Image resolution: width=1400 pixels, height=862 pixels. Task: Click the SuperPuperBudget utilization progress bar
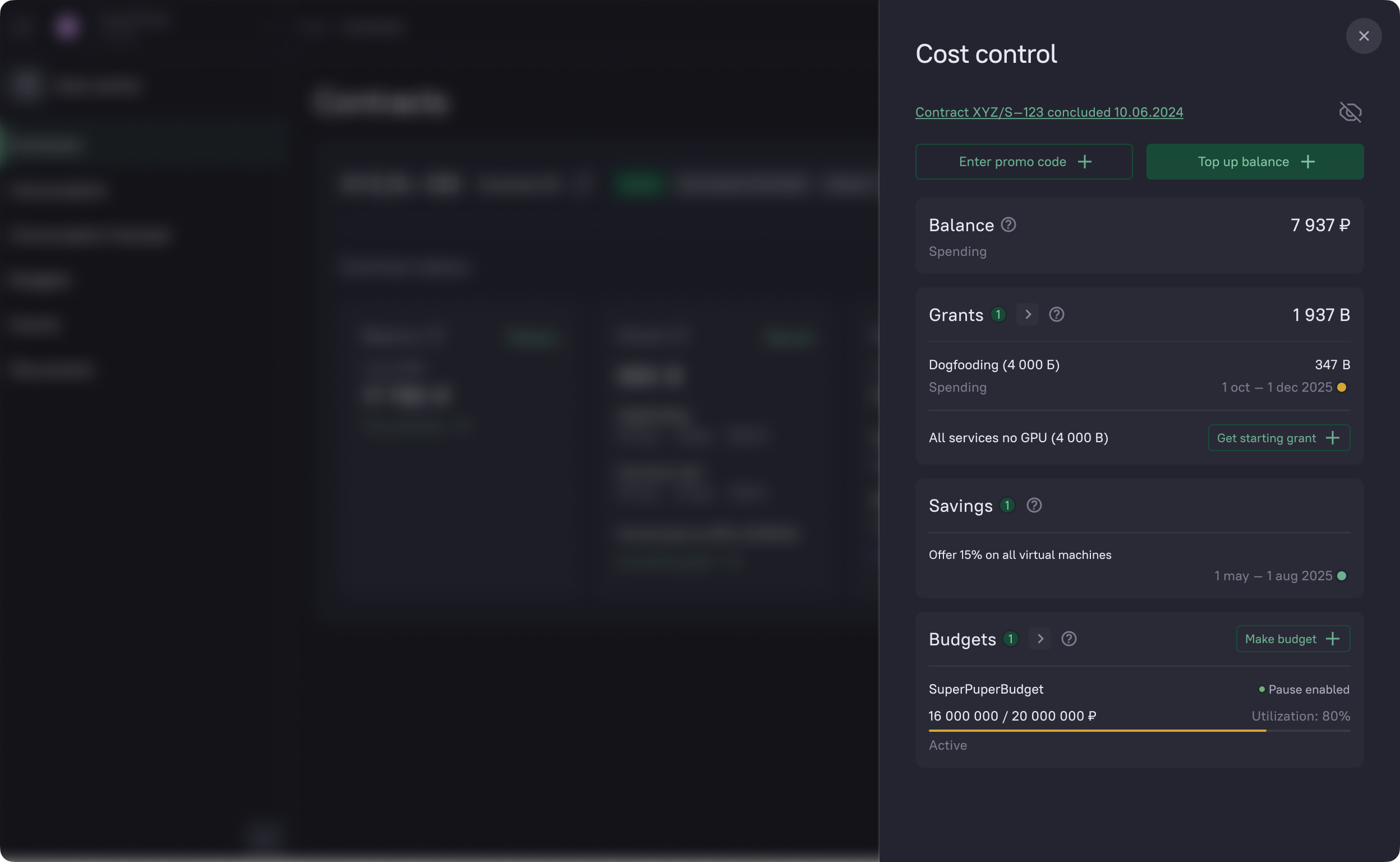pyautogui.click(x=1139, y=731)
